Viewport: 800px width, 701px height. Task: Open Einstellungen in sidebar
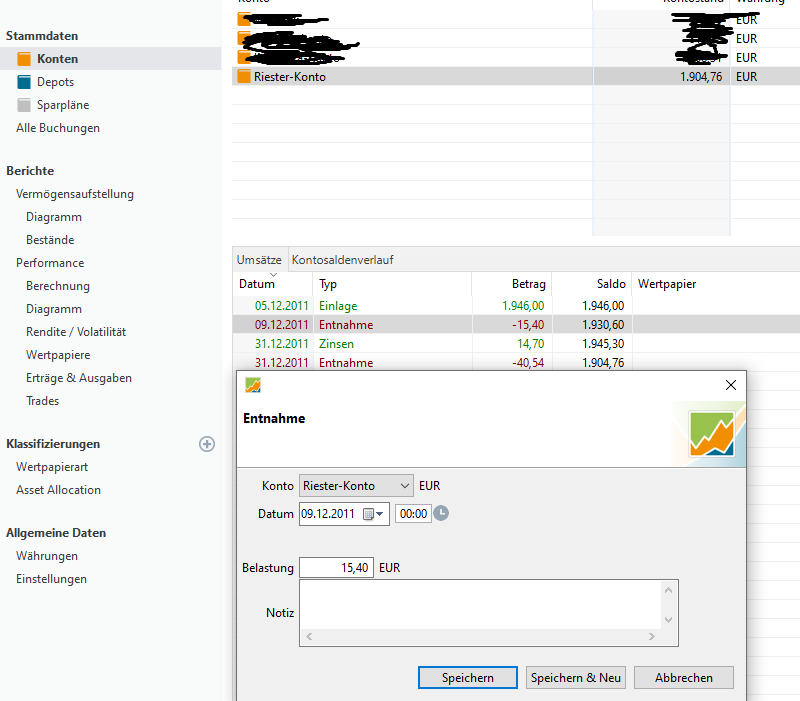coord(52,579)
